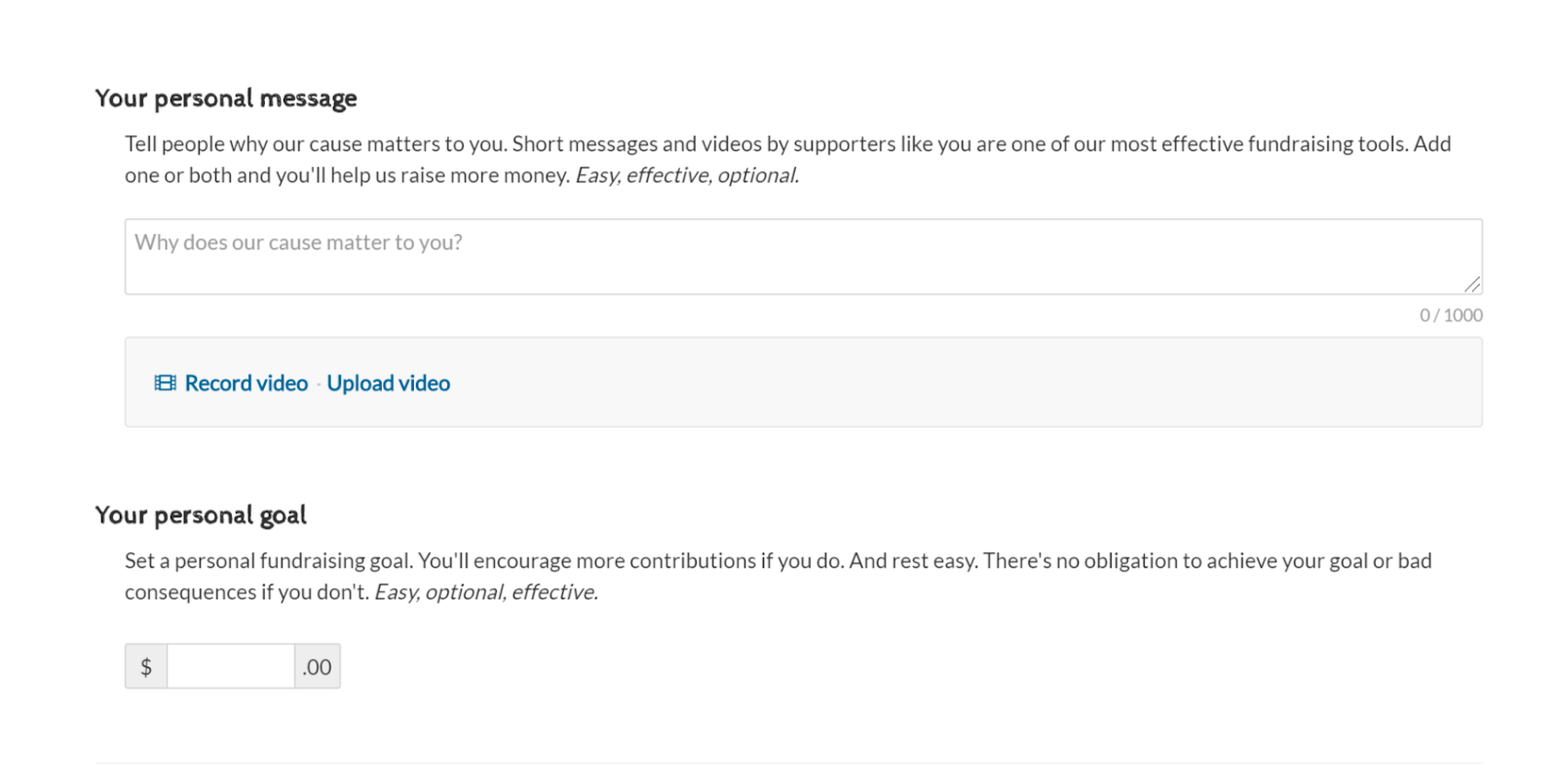This screenshot has width=1559, height=784.
Task: Click the 'Set a personal fundraising goal' paragraph
Action: coord(778,561)
